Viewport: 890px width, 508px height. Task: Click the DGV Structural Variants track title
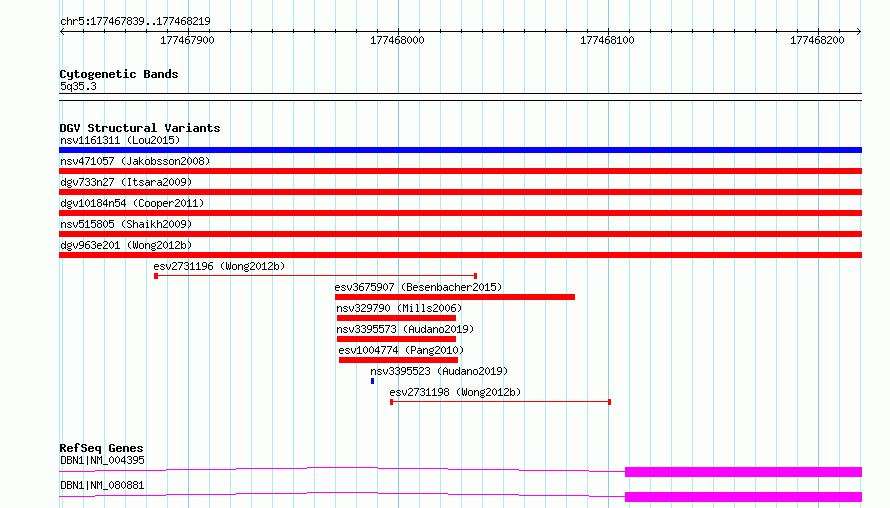140,128
